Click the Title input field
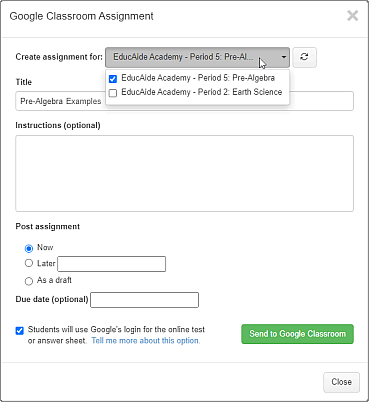 coord(184,101)
